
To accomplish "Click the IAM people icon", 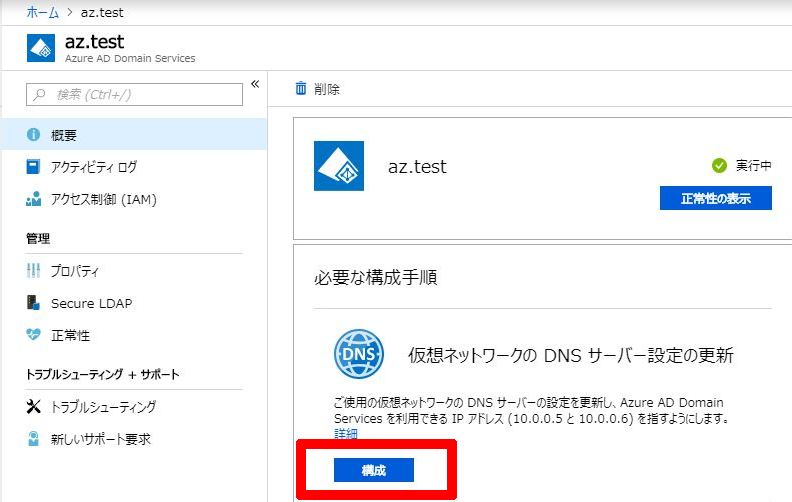I will (33, 199).
